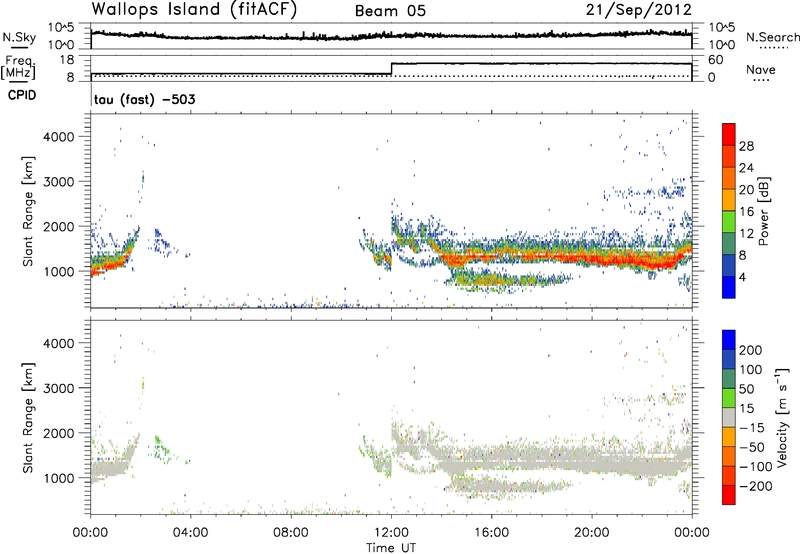Click the 'tau (fast) -503' text
The width and height of the screenshot is (800, 554).
pyautogui.click(x=144, y=99)
